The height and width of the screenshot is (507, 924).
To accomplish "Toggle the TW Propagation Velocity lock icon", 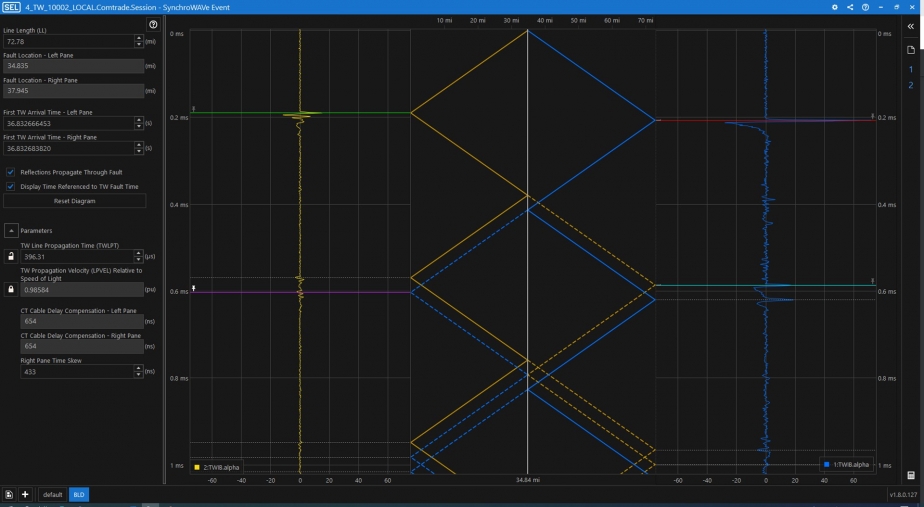I will (x=11, y=289).
